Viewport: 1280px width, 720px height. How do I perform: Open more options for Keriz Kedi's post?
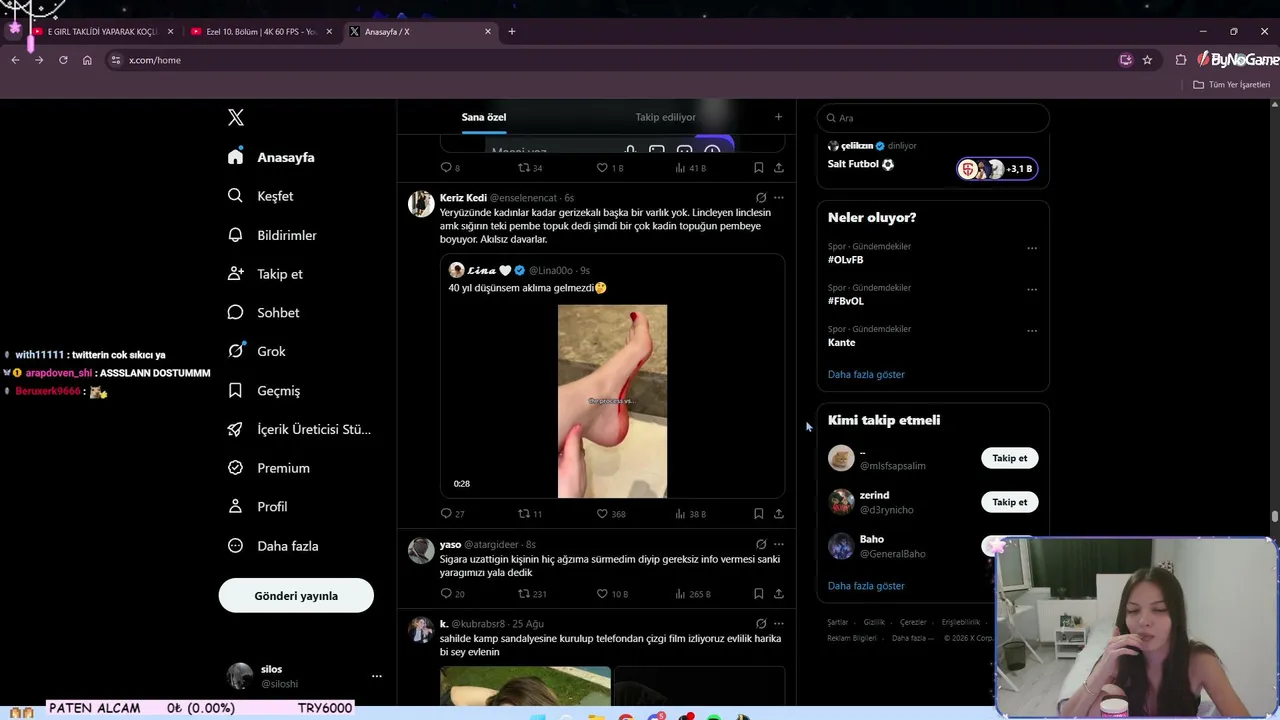click(x=779, y=198)
